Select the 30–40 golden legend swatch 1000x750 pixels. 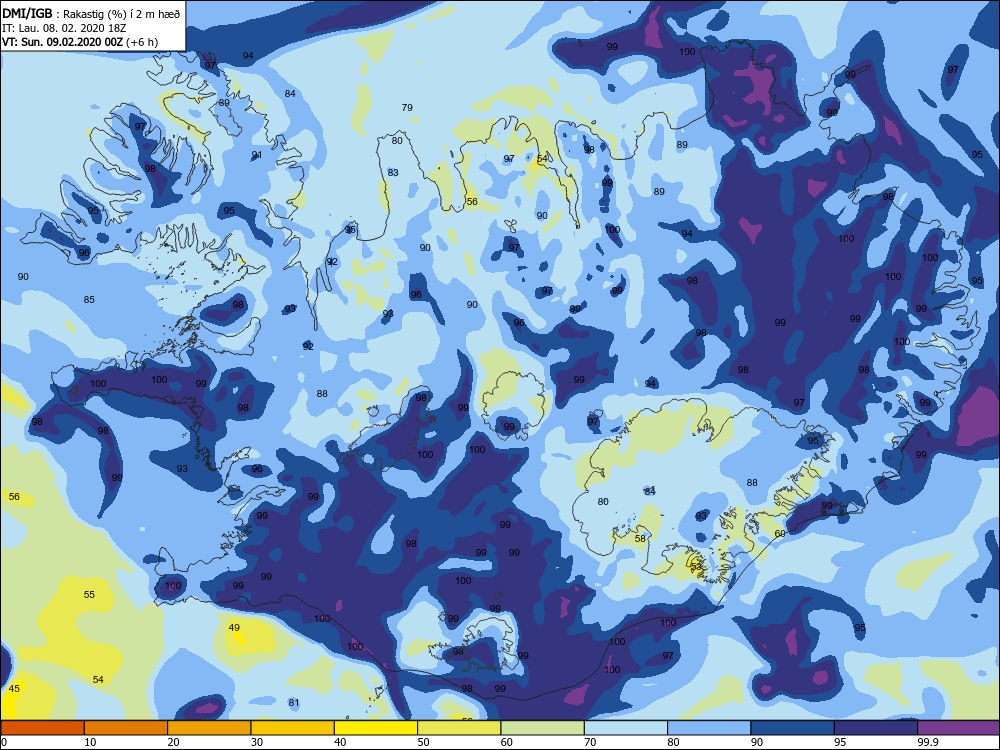(293, 728)
